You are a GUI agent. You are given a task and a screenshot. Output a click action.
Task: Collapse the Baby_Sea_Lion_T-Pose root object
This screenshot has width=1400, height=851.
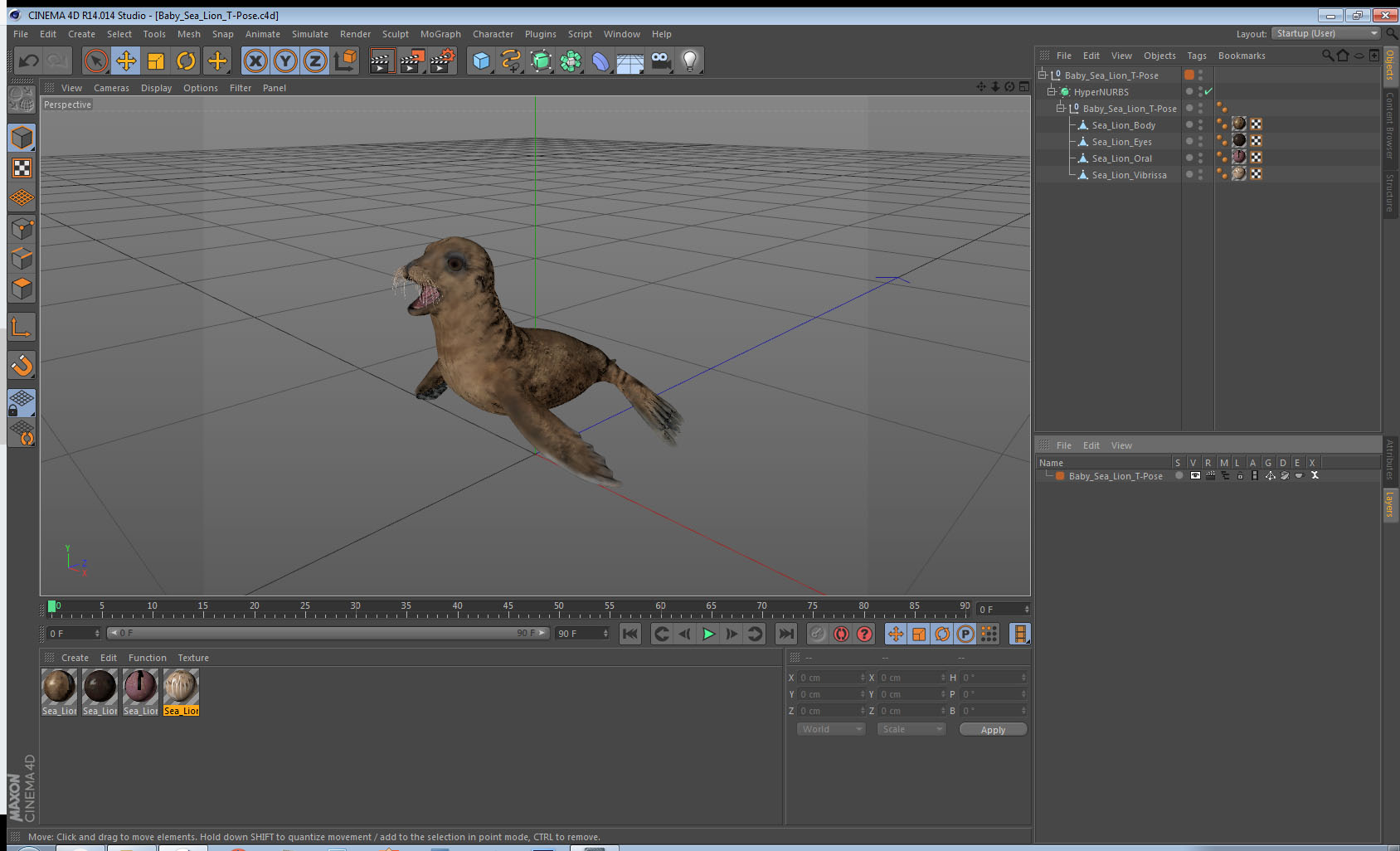(1043, 75)
